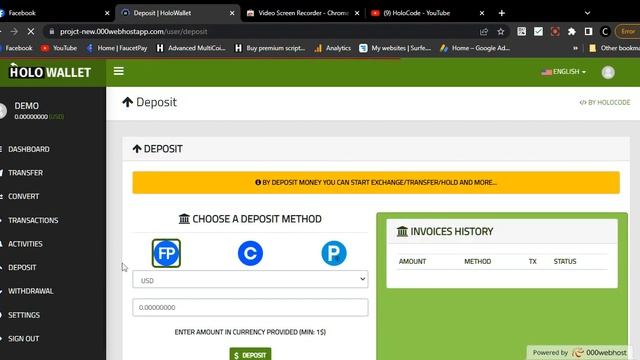The image size is (640, 360).
Task: Click the METHOD column header
Action: tap(478, 261)
